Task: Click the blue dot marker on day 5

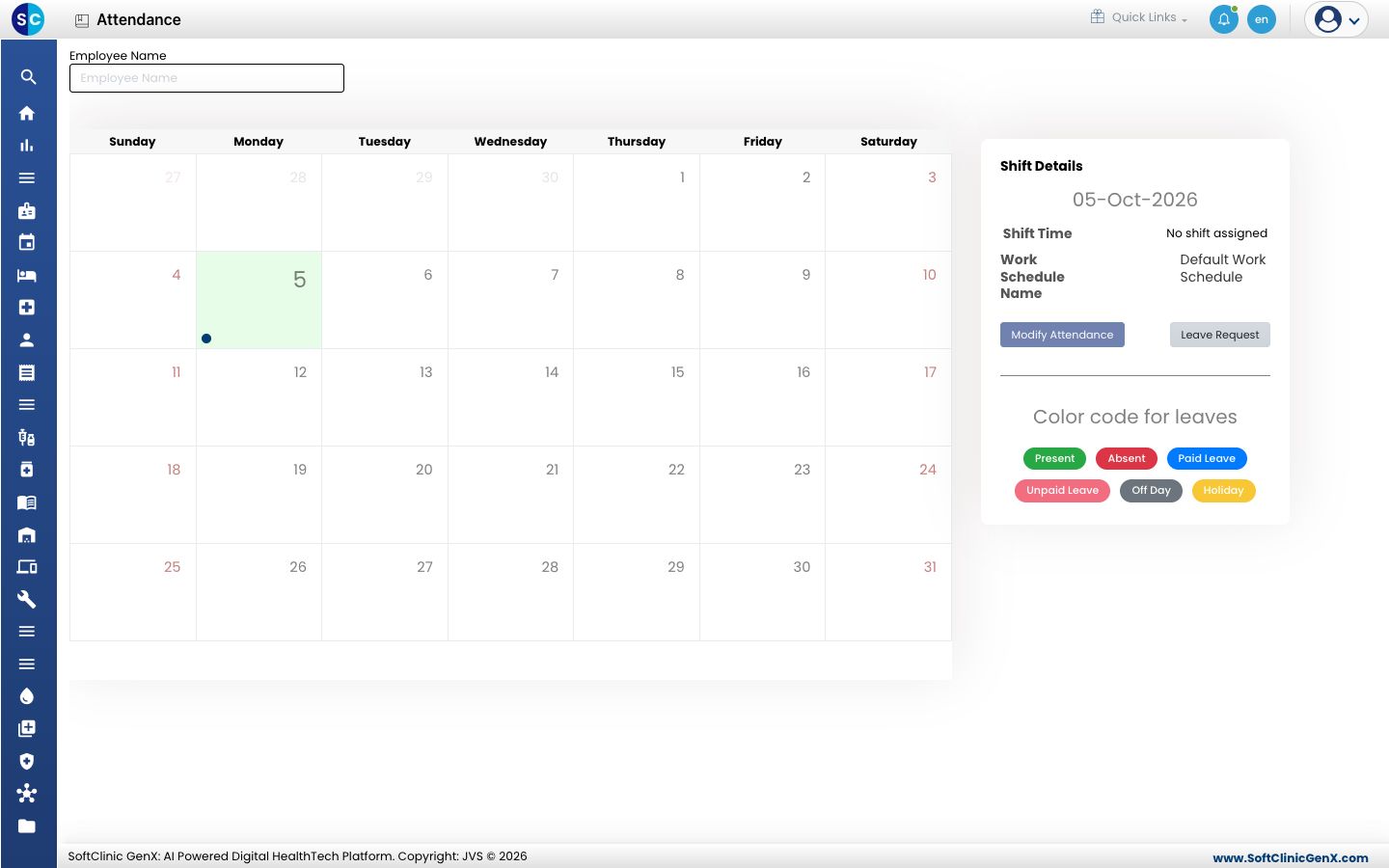Action: click(206, 339)
